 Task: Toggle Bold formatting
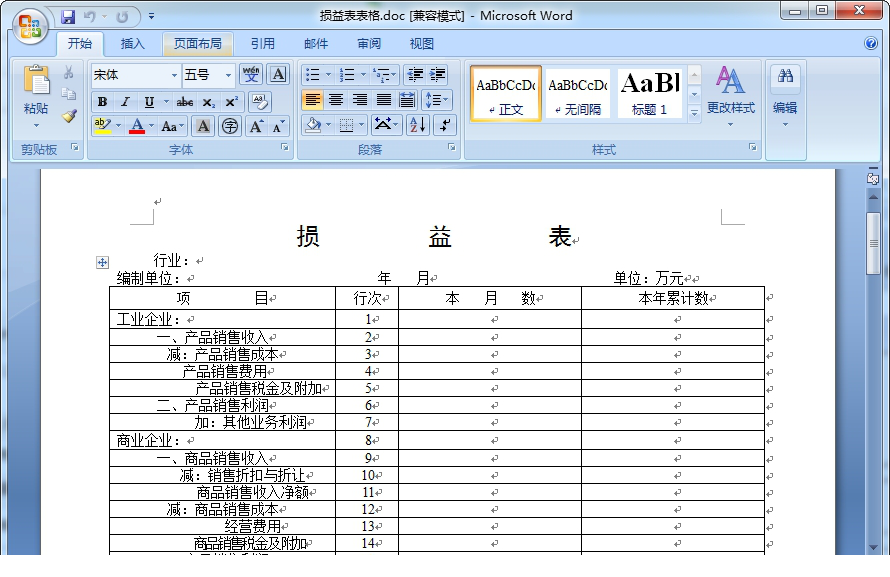point(102,102)
